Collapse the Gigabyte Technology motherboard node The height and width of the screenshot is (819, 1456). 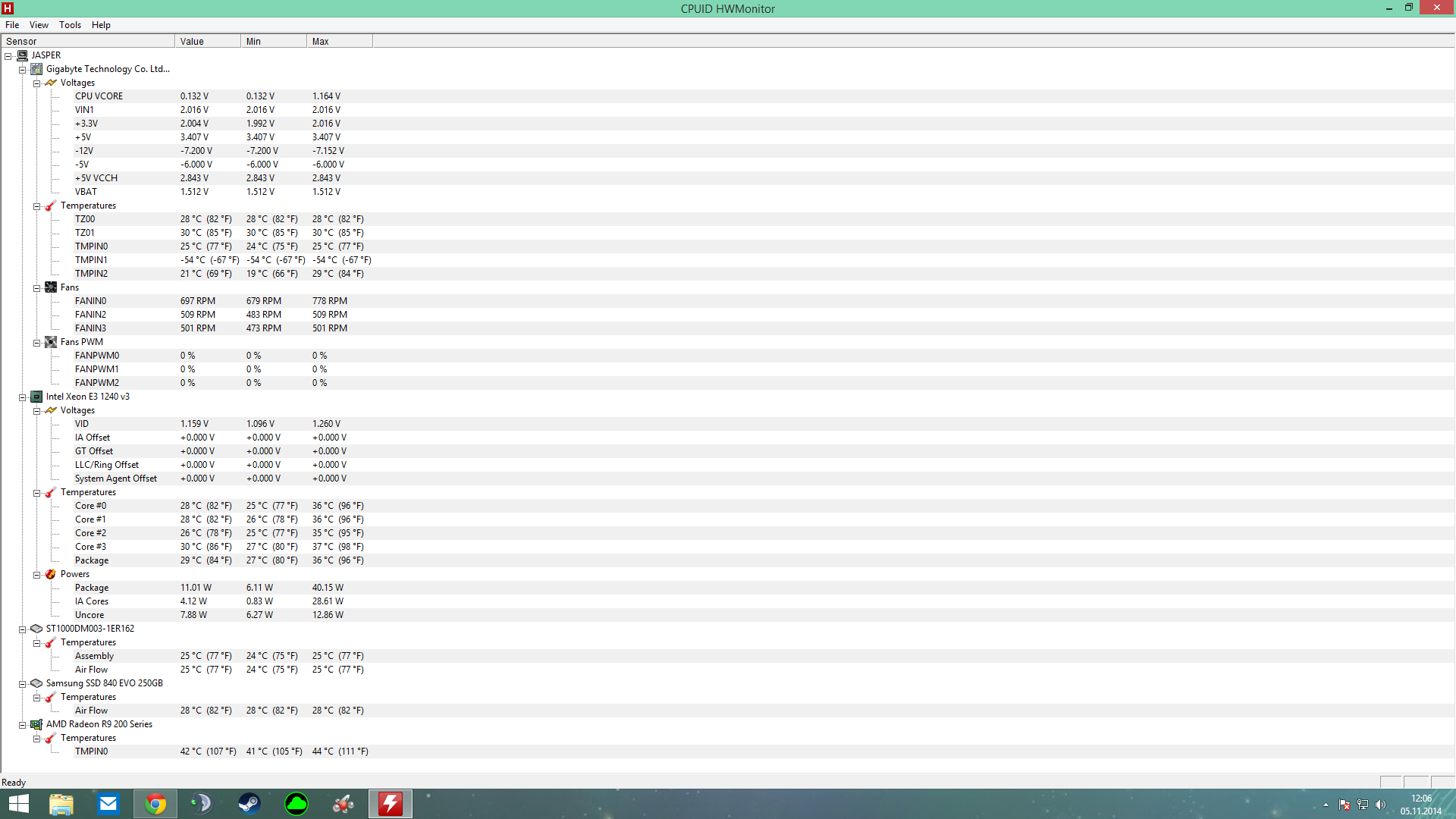23,70
